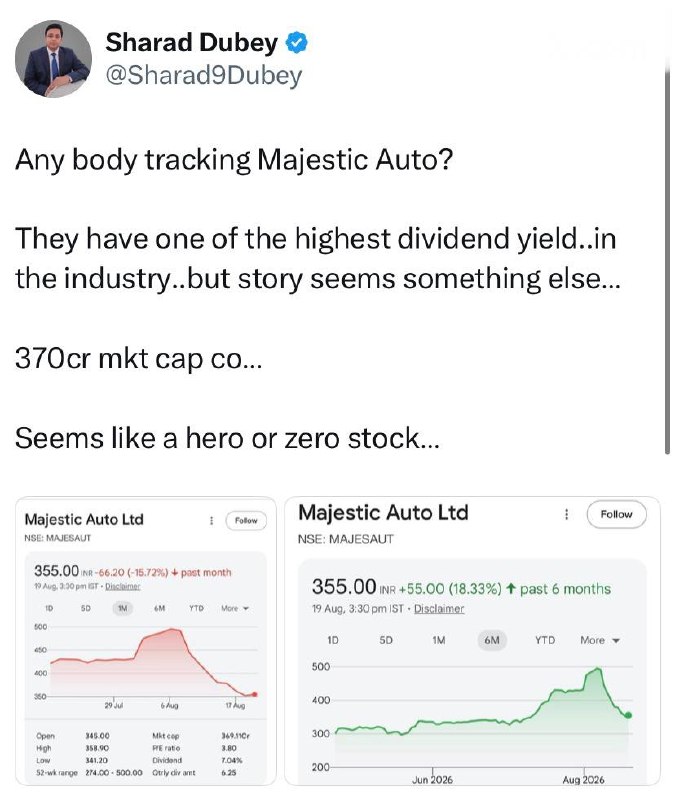Select 1D range tab in right chart

(x=333, y=640)
